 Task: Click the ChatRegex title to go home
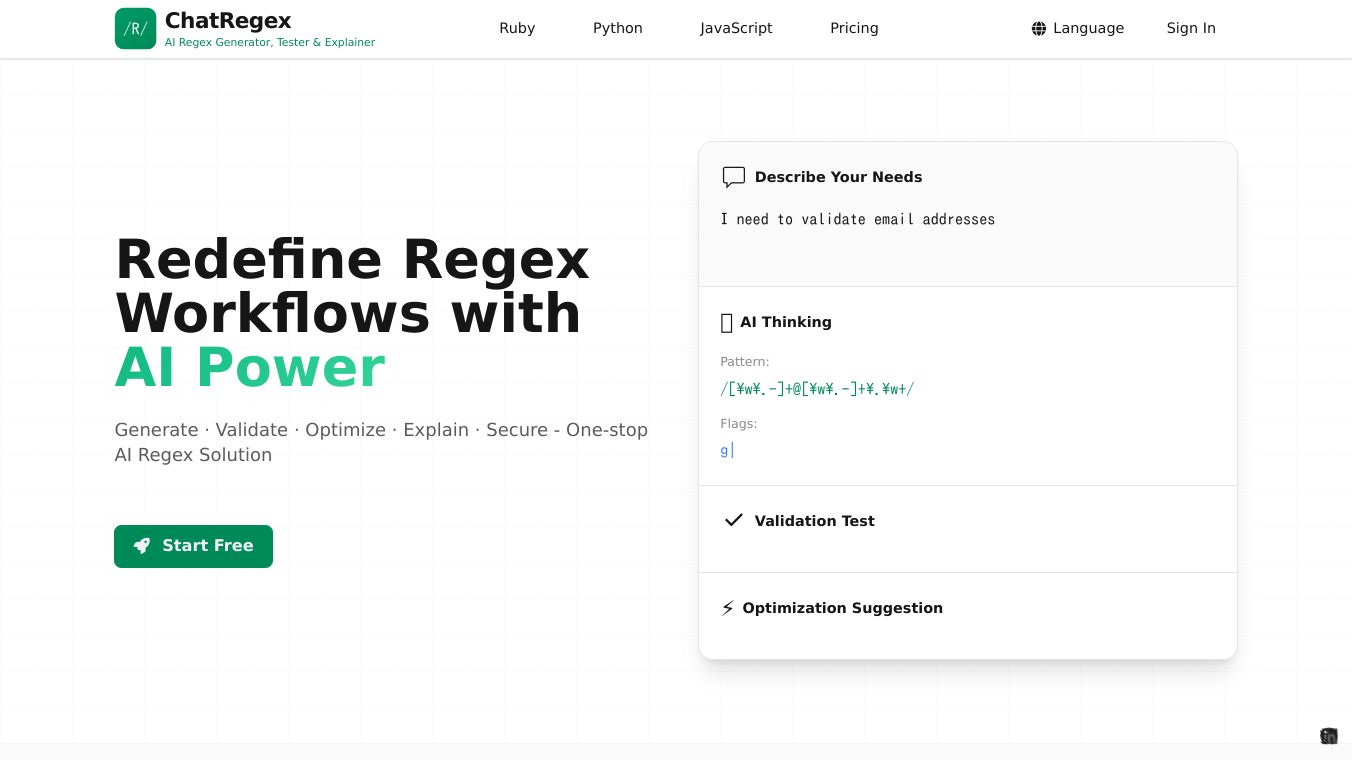227,21
